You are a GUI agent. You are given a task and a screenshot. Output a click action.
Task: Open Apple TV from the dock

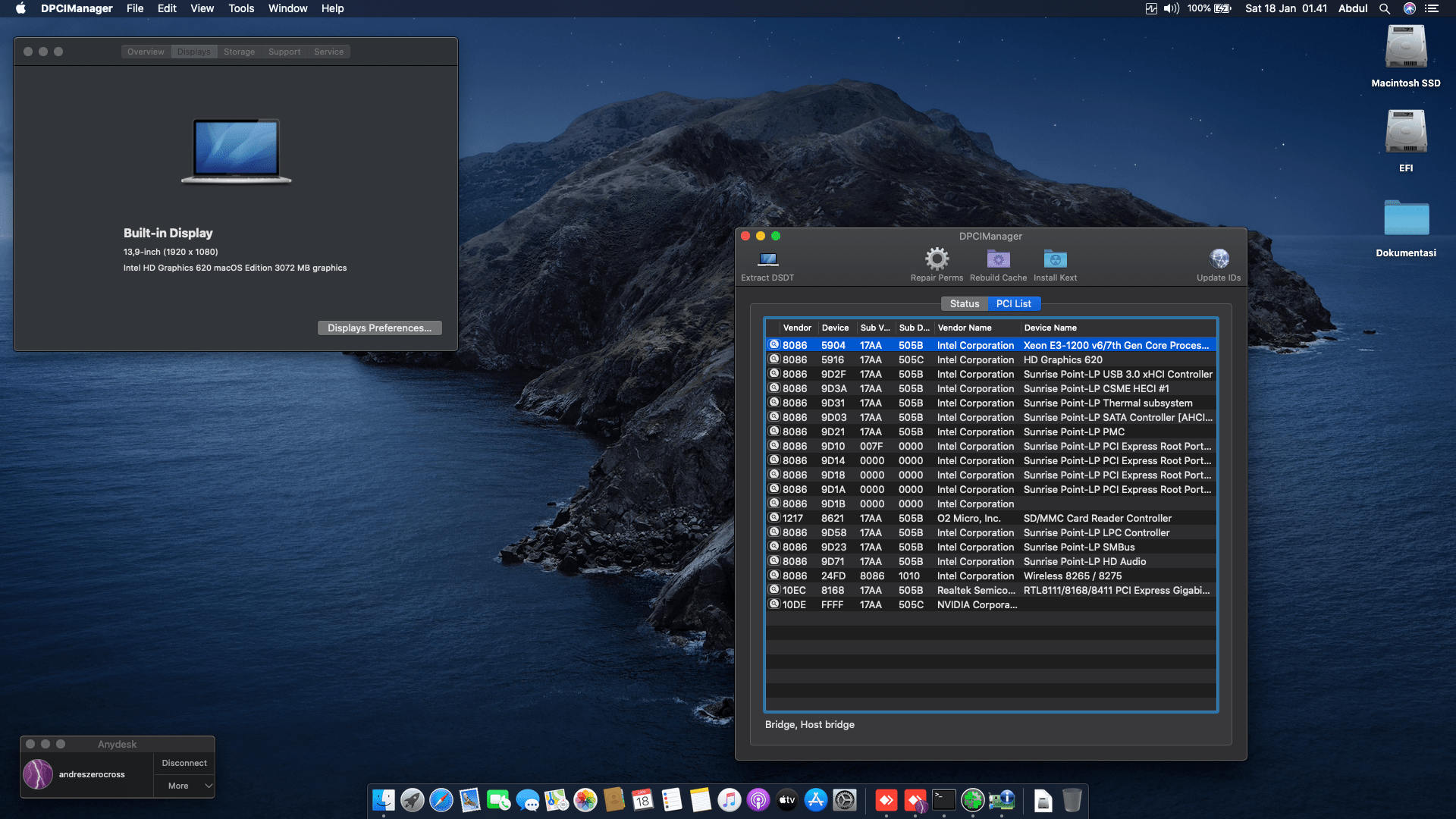[x=787, y=800]
